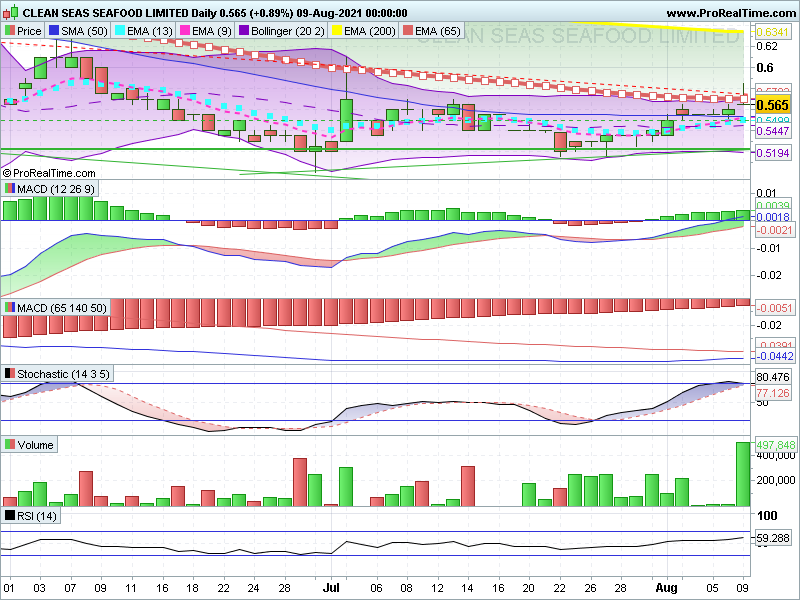800x600 pixels.
Task: Click the 18 date label on the axis
Action: [192, 588]
